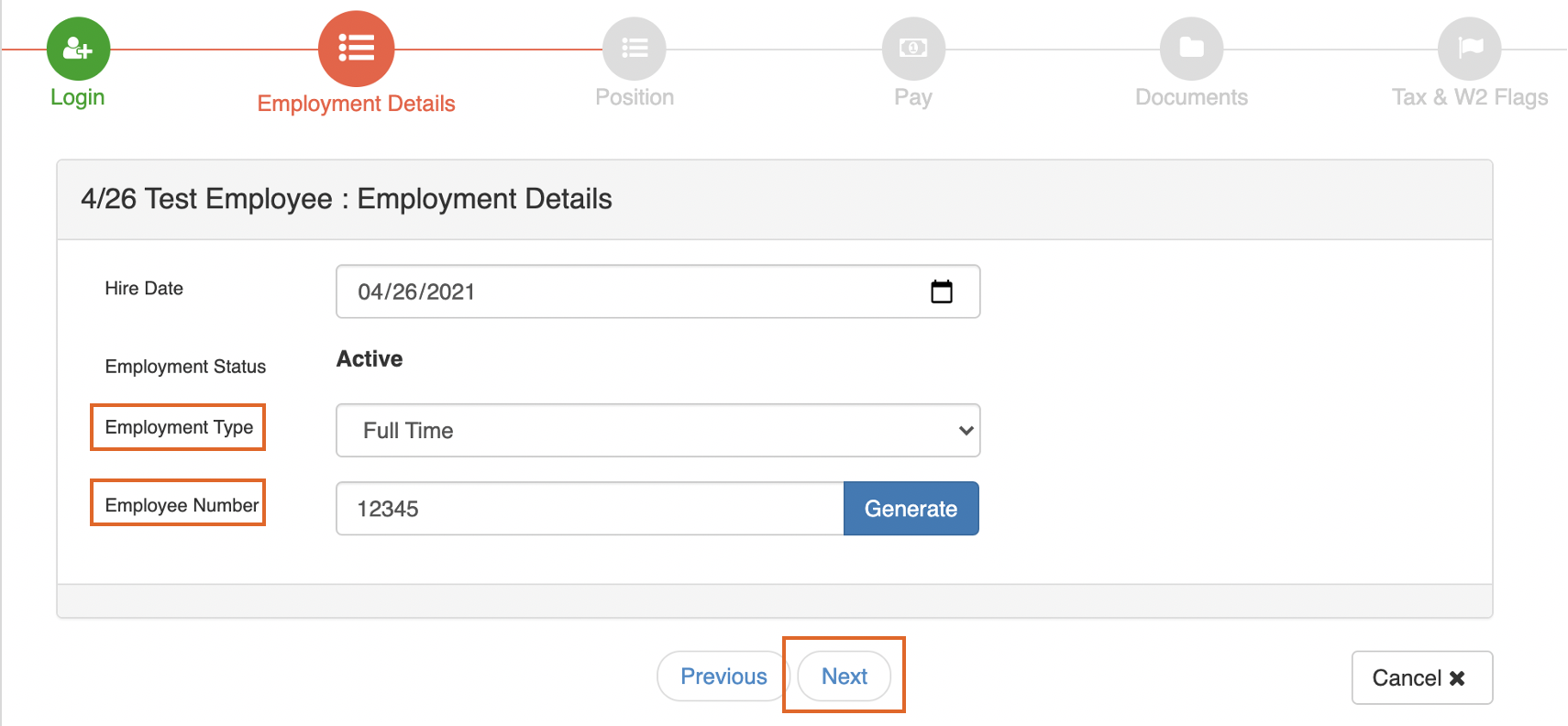This screenshot has width=1568, height=726.
Task: Click the X icon inside the Cancel button
Action: pyautogui.click(x=1457, y=678)
